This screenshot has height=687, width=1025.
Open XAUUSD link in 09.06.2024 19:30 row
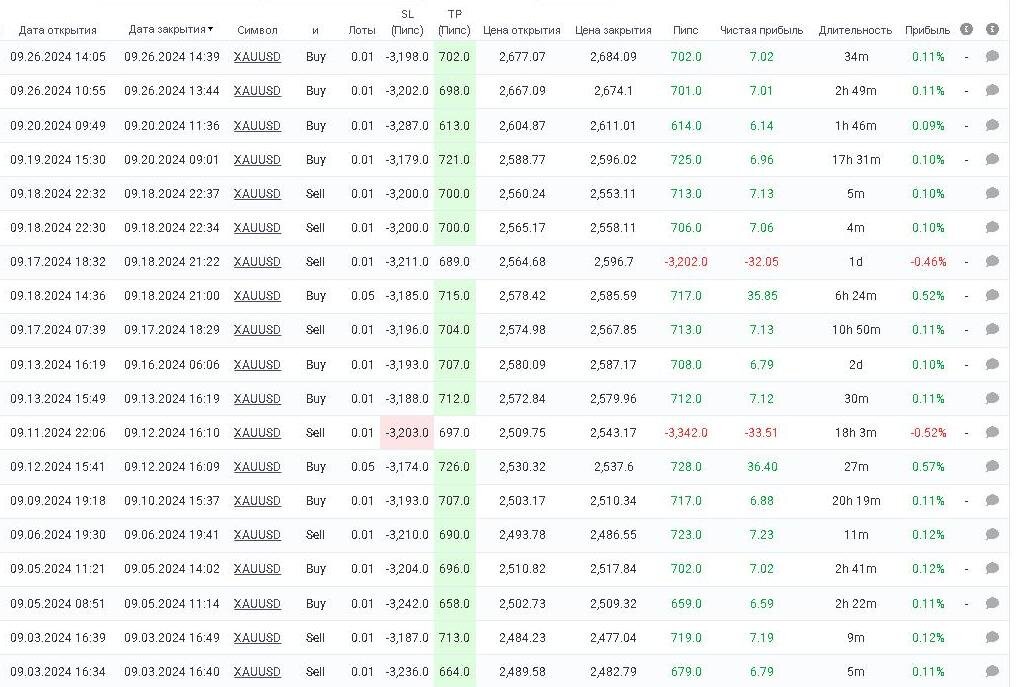coord(257,535)
